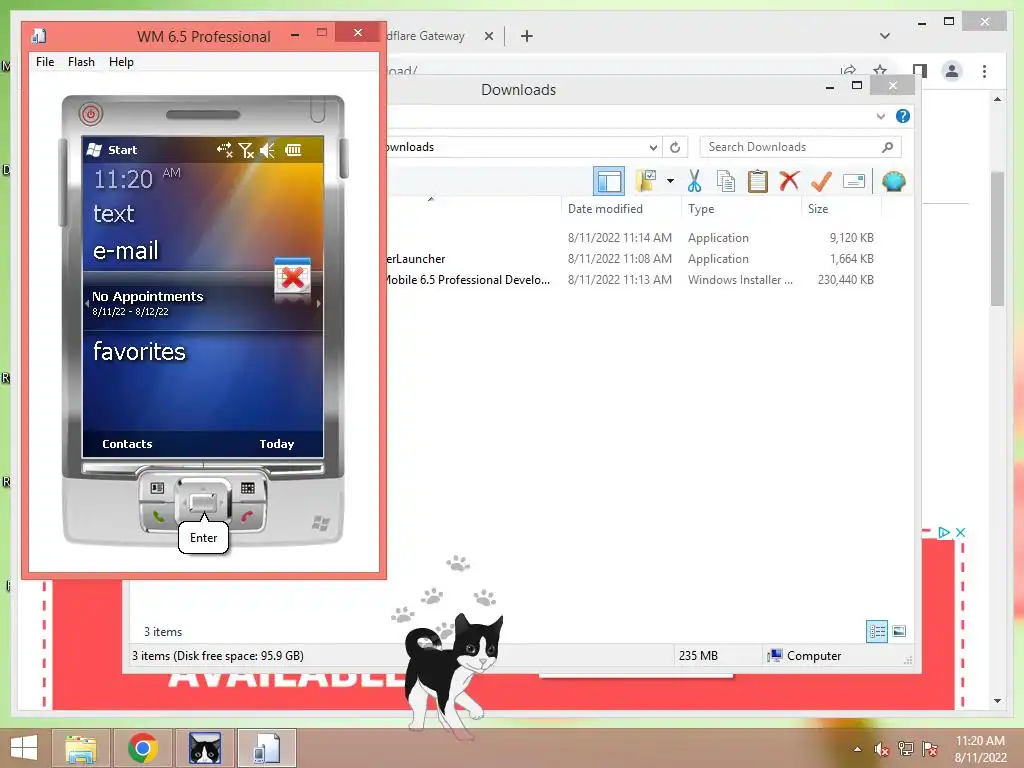Click the folder options icon in Downloads toolbar
This screenshot has height=768, width=1024.
647,181
